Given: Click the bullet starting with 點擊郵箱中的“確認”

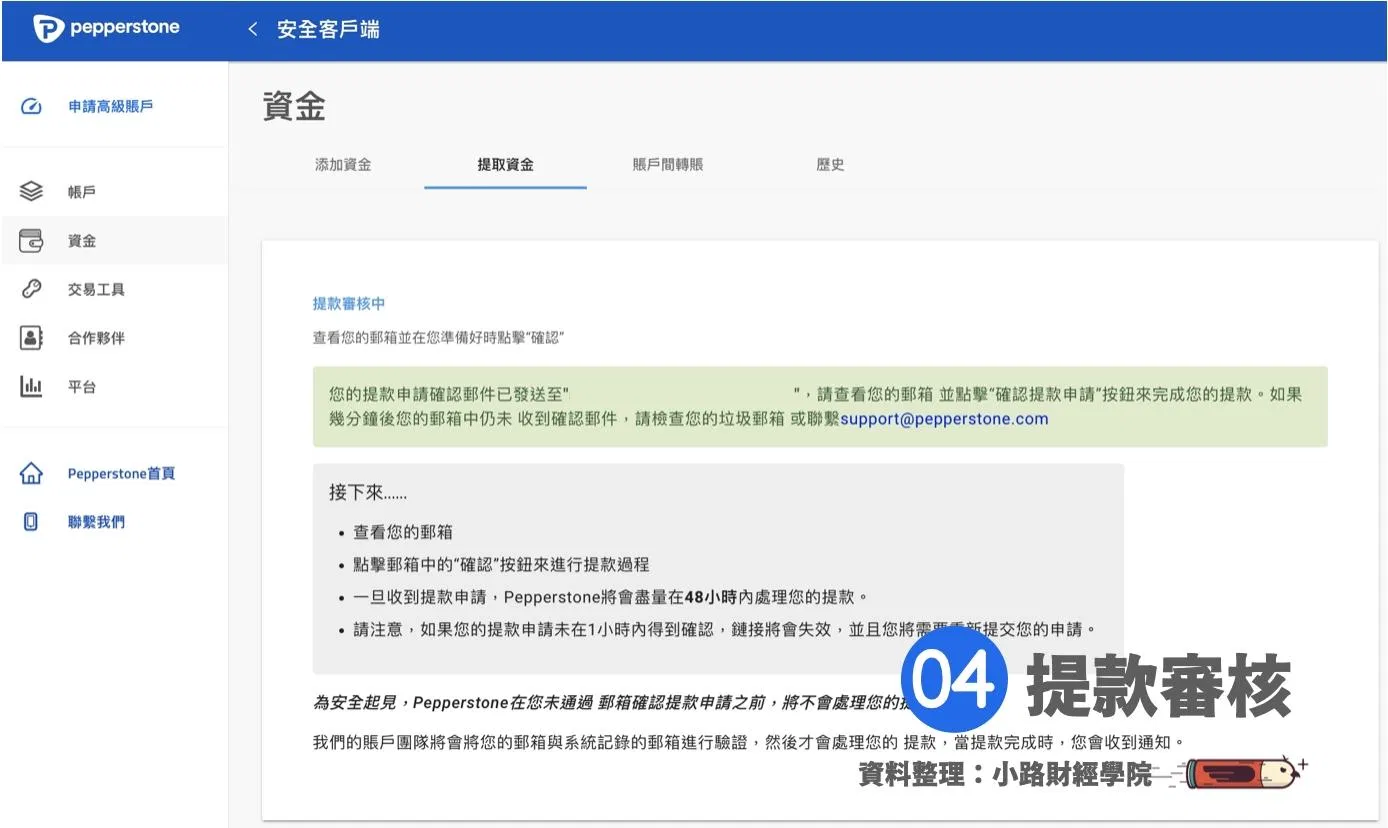Looking at the screenshot, I should tap(501, 565).
